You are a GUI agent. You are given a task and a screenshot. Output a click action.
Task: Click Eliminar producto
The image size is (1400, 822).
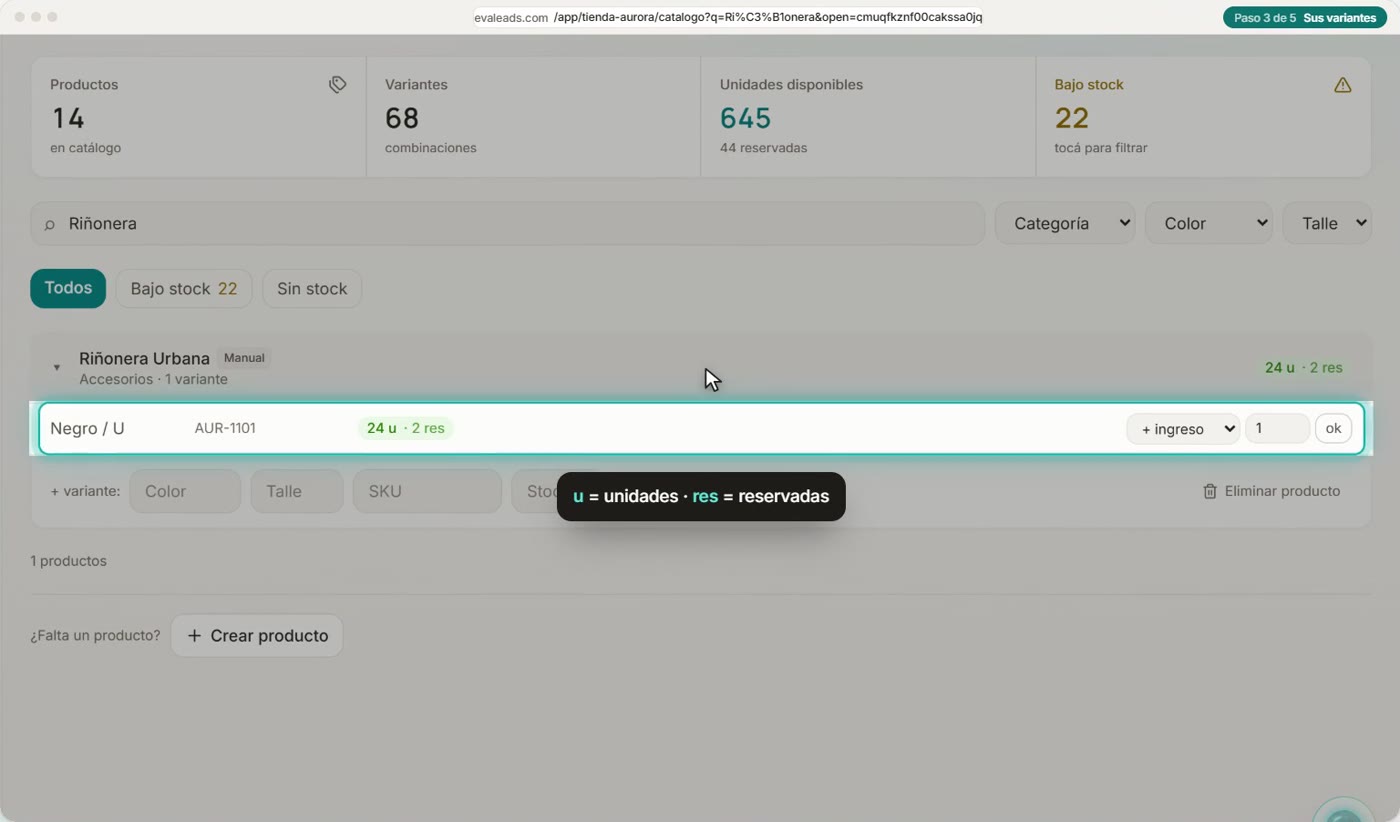click(1271, 491)
